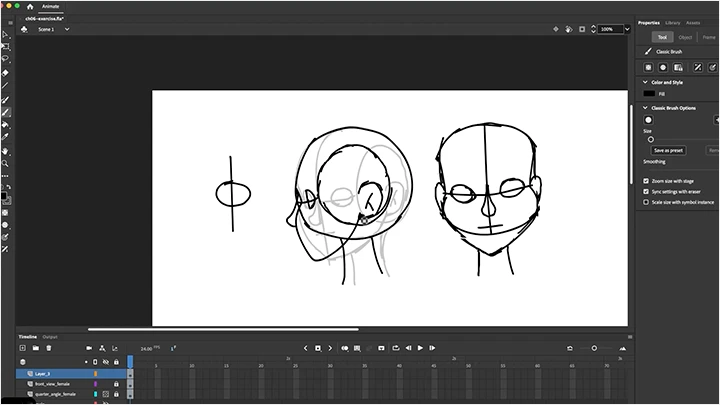Toggle lock on quarter_angle_female layer
The image size is (720, 405).
[116, 394]
